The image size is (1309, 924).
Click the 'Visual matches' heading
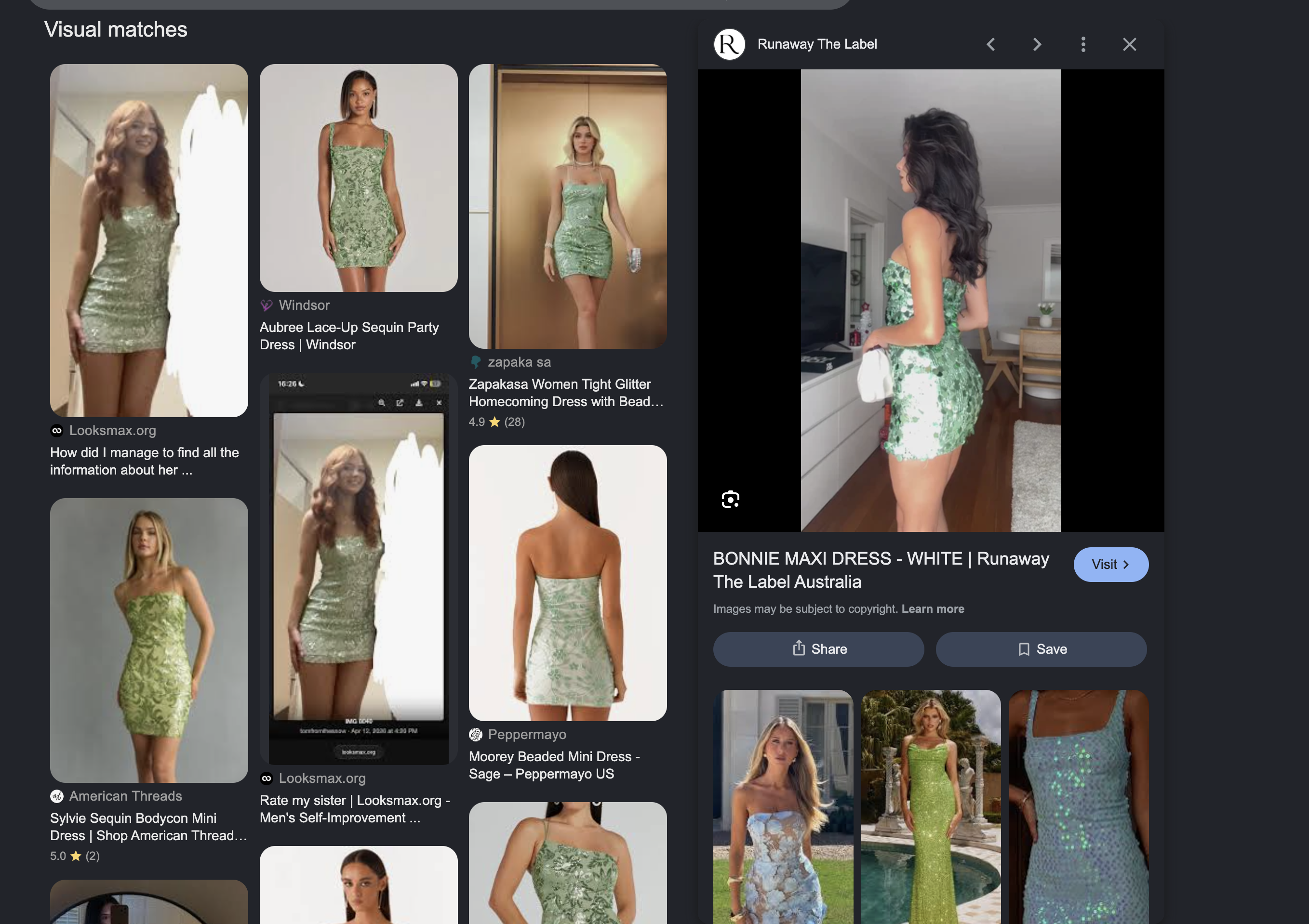(x=116, y=30)
